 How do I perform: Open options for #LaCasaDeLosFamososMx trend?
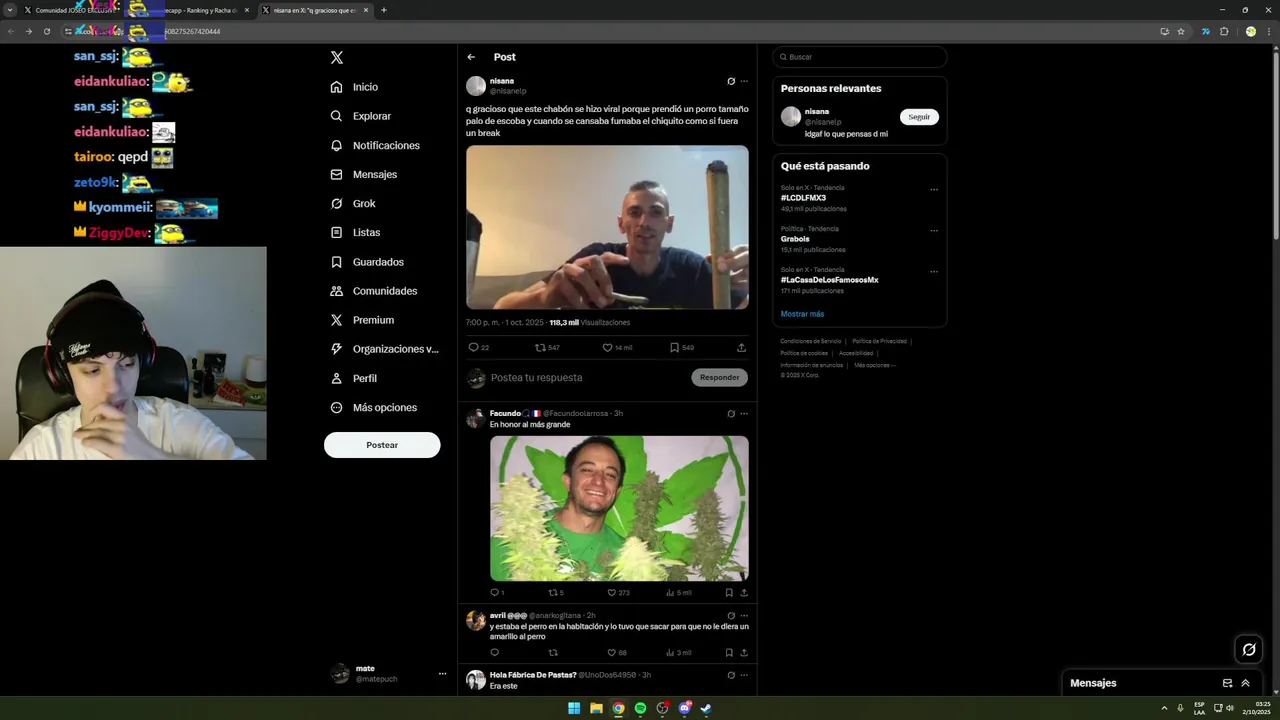click(934, 271)
